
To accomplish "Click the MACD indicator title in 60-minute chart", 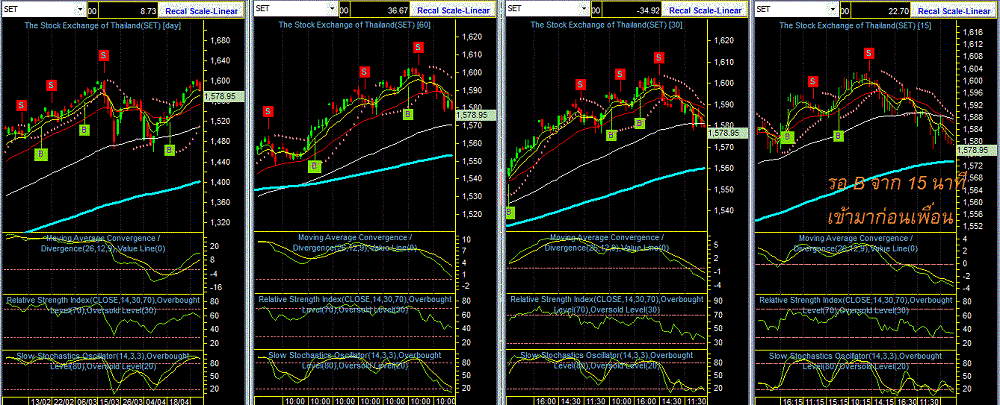I will 355,242.
